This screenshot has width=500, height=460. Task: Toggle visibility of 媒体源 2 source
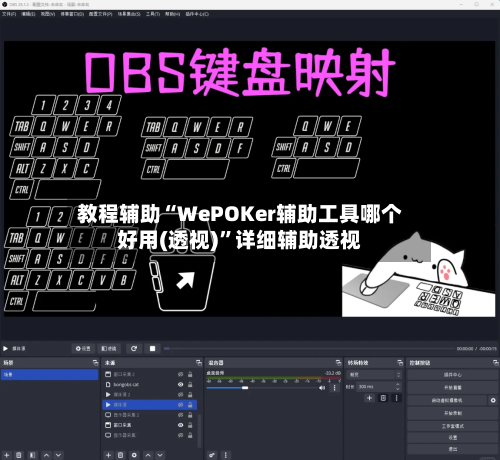pos(180,395)
